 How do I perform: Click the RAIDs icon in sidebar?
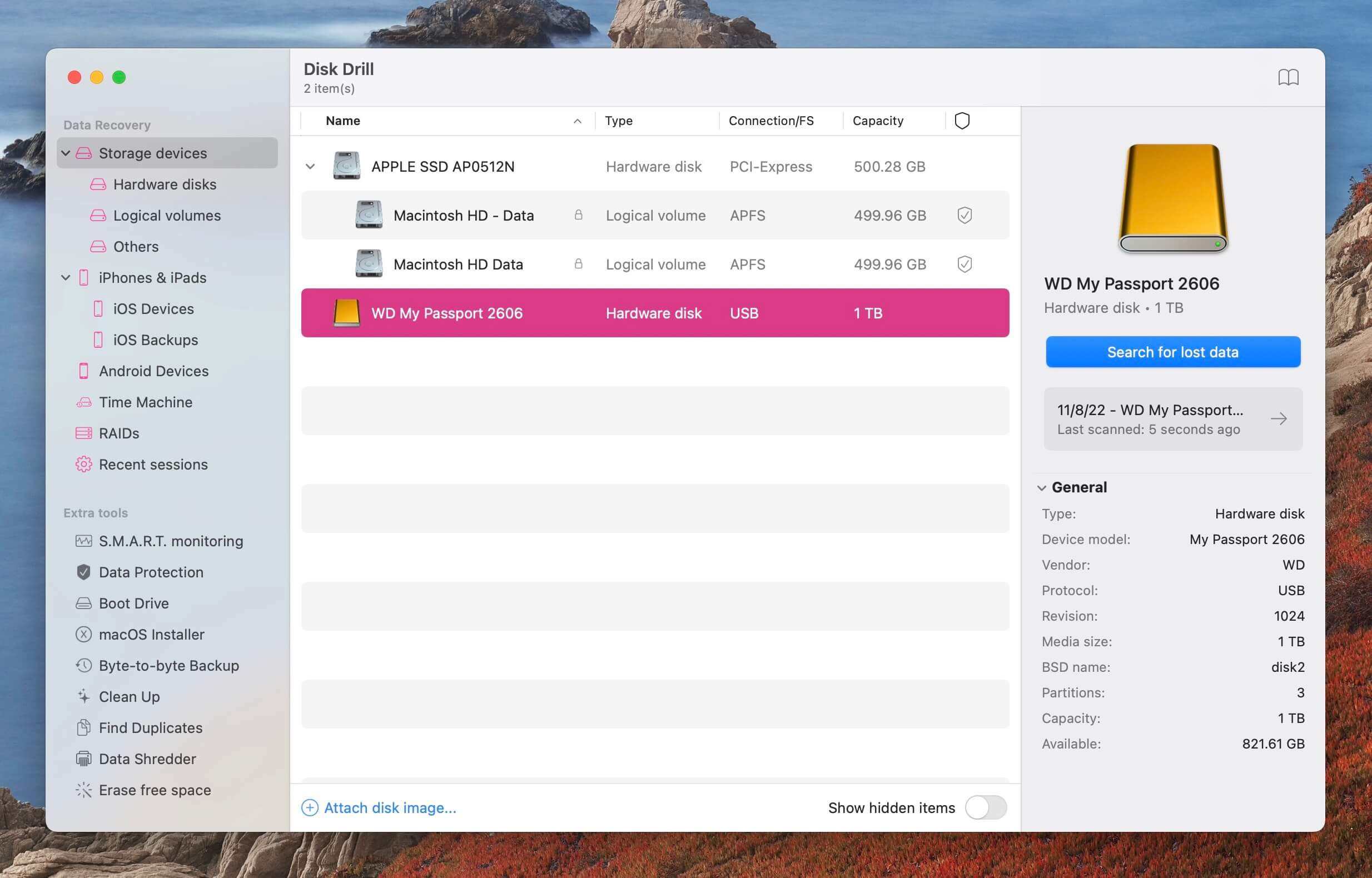[84, 433]
